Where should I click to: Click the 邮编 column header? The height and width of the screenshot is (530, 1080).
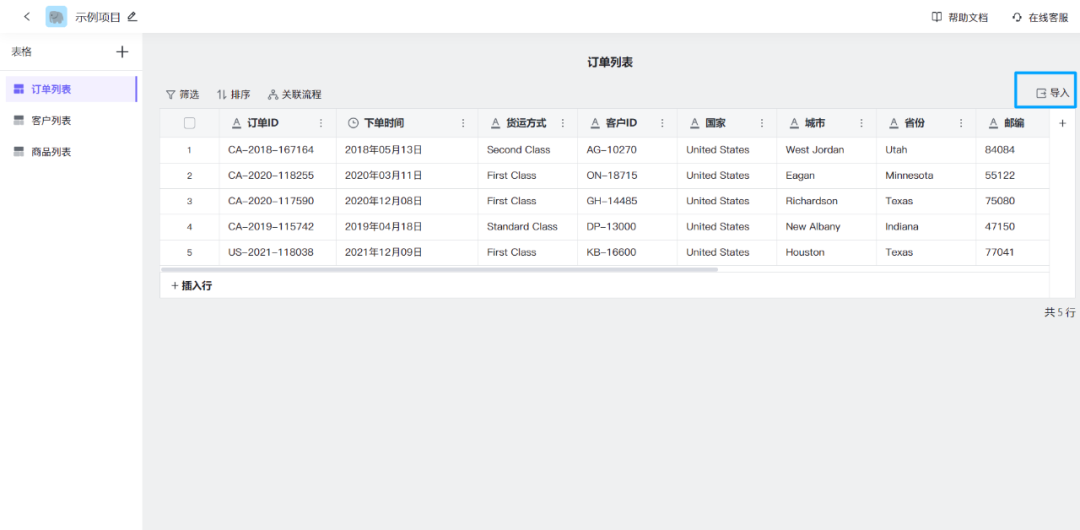[x=1012, y=123]
